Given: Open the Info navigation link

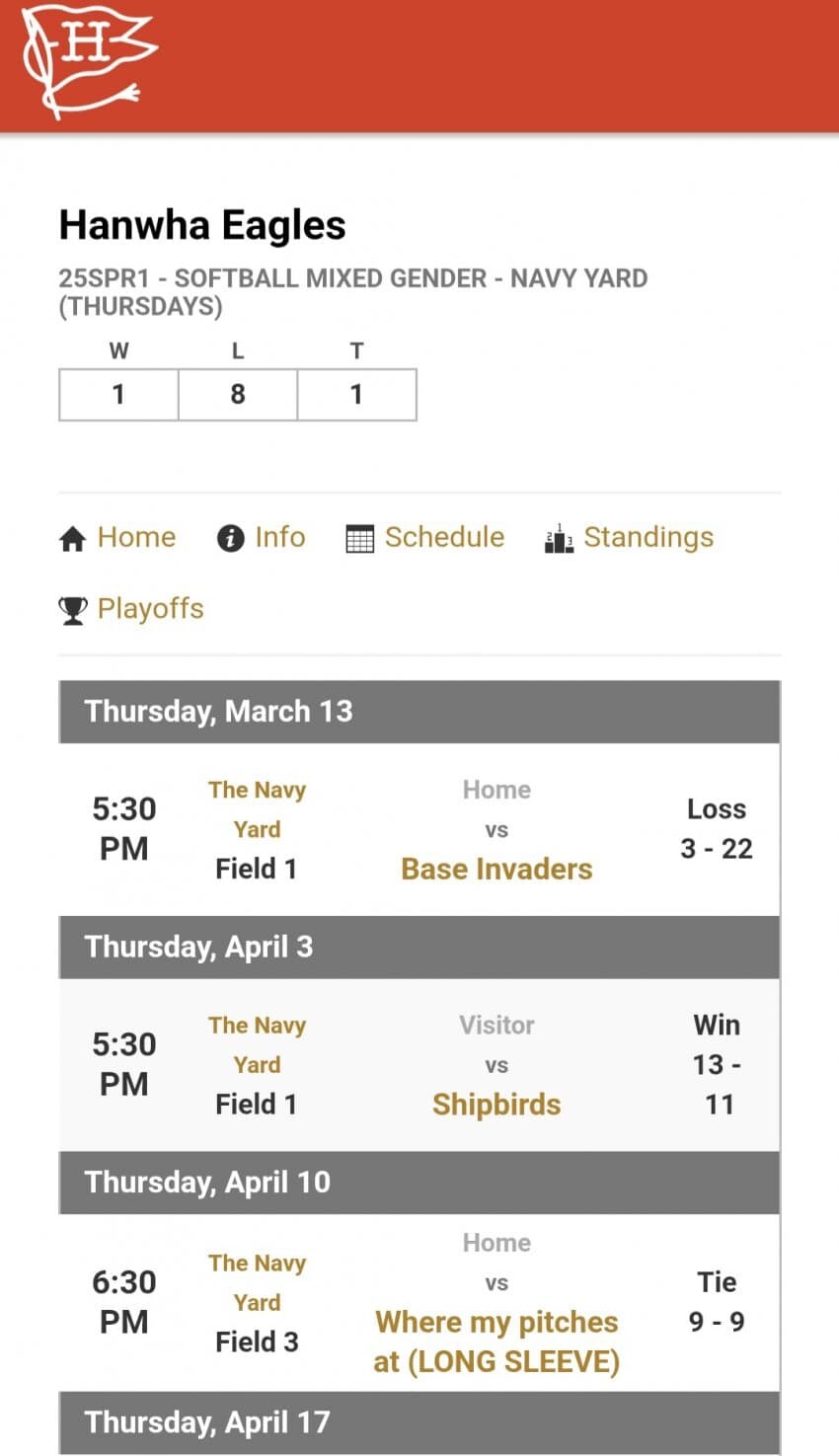Looking at the screenshot, I should click(280, 537).
